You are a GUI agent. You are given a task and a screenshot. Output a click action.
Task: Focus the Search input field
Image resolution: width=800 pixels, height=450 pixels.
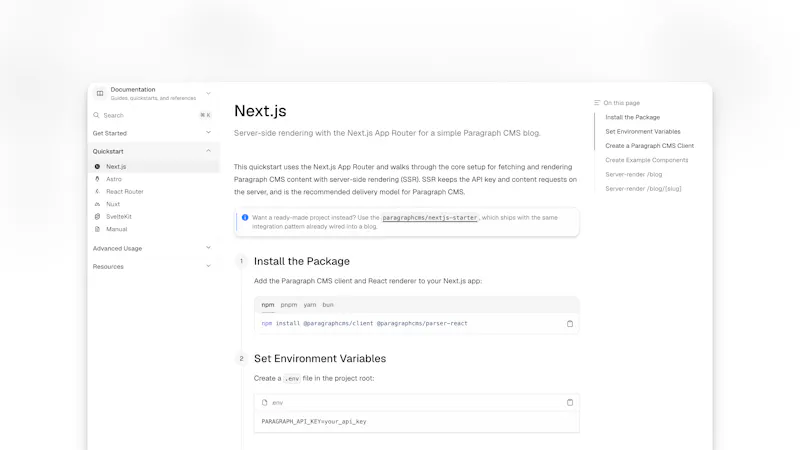(152, 115)
